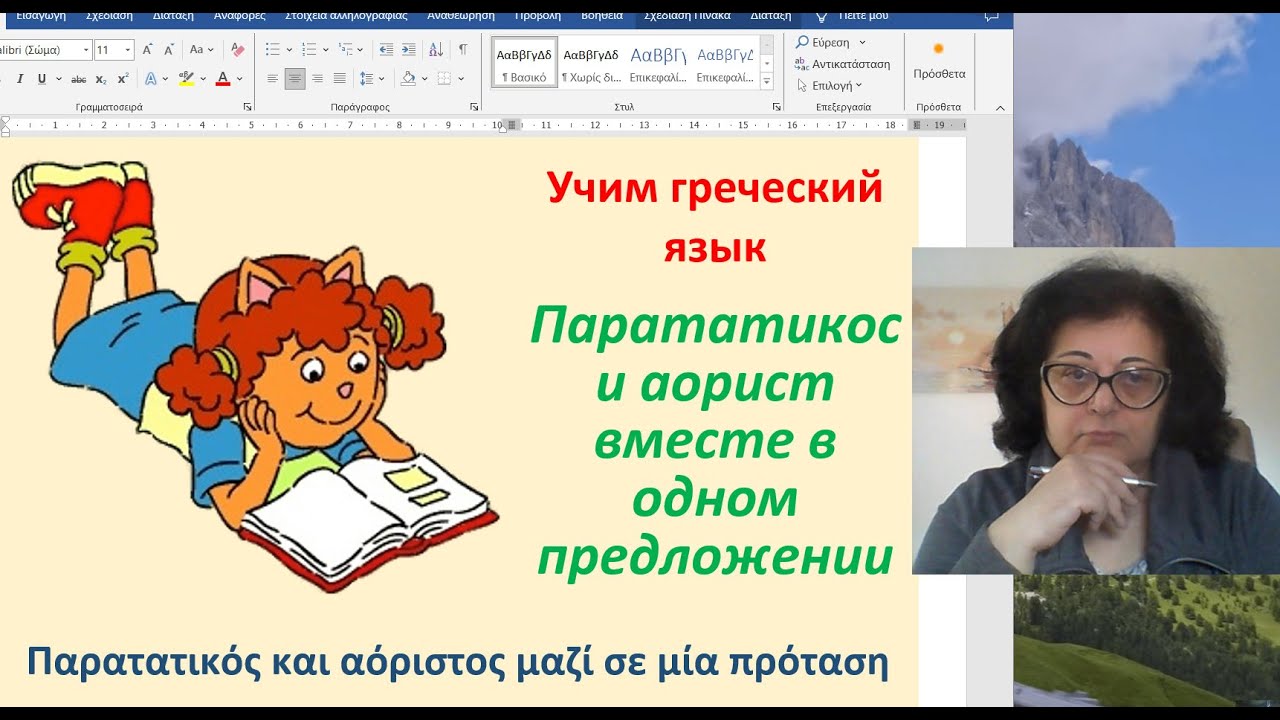This screenshot has height=720, width=1280.
Task: Toggle strikethrough formatting
Action: [x=79, y=78]
